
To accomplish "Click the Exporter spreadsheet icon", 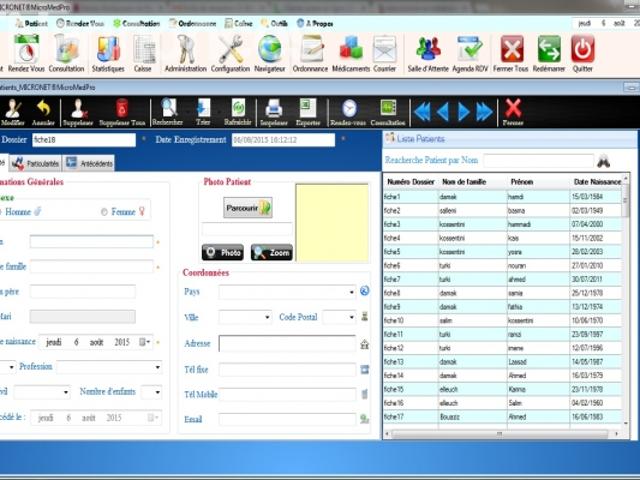I will point(308,112).
